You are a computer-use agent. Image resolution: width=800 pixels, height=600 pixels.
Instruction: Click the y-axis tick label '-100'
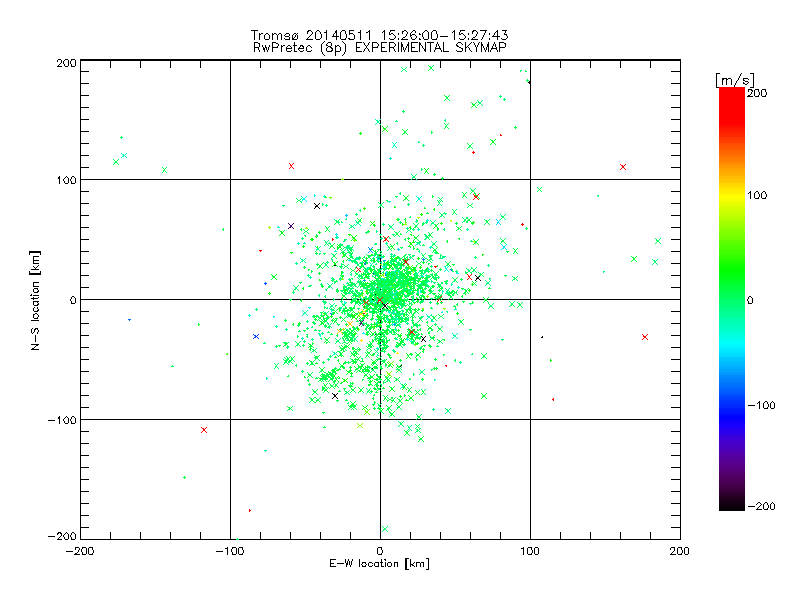(62, 420)
